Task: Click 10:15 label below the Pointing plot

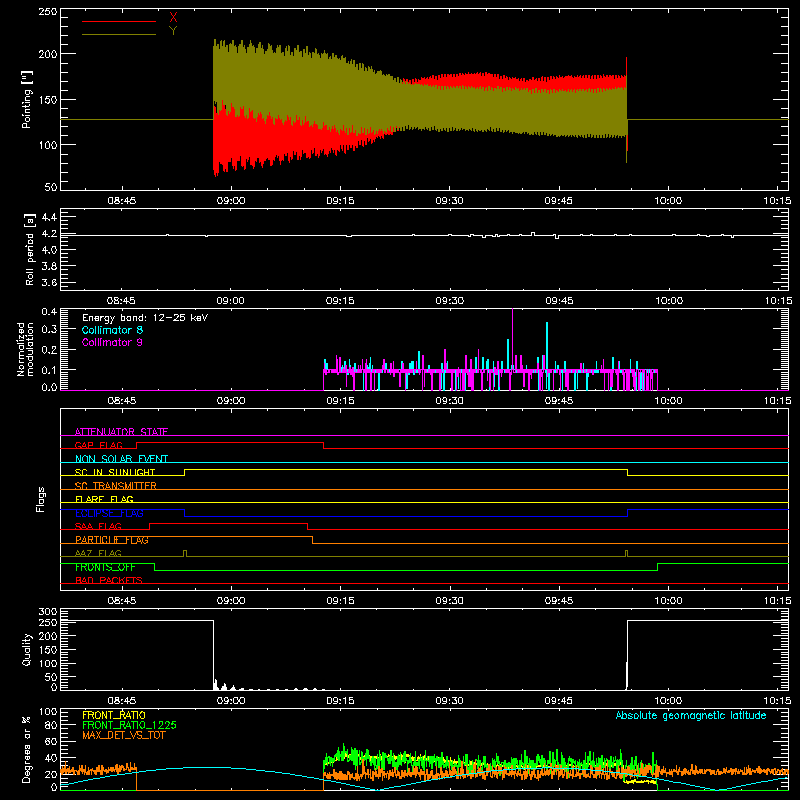Action: [778, 201]
